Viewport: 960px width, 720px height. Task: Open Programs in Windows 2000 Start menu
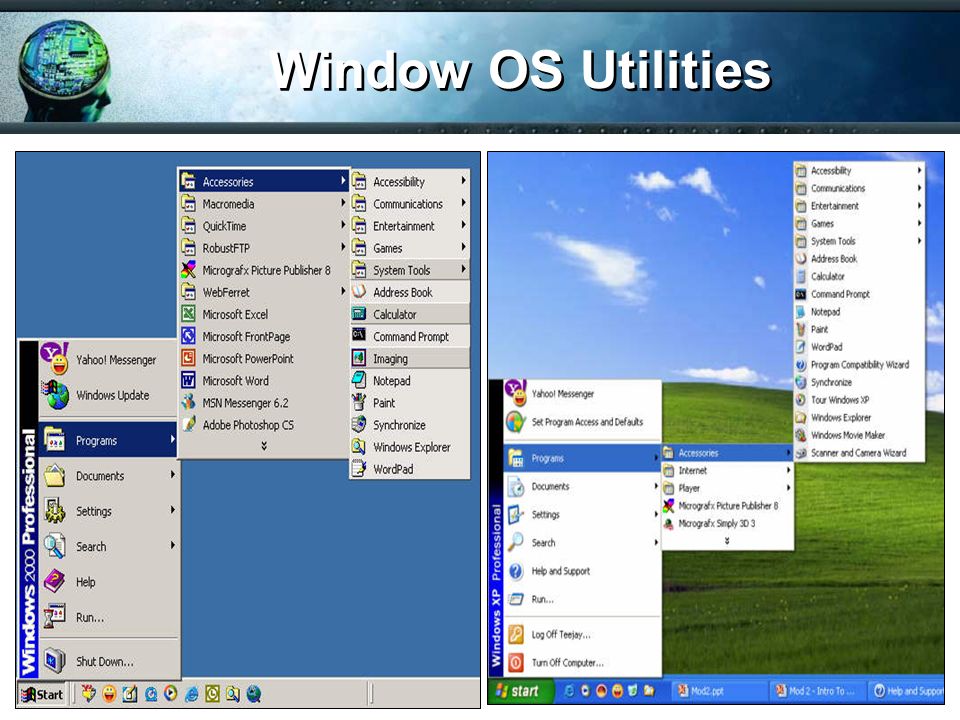(x=108, y=440)
